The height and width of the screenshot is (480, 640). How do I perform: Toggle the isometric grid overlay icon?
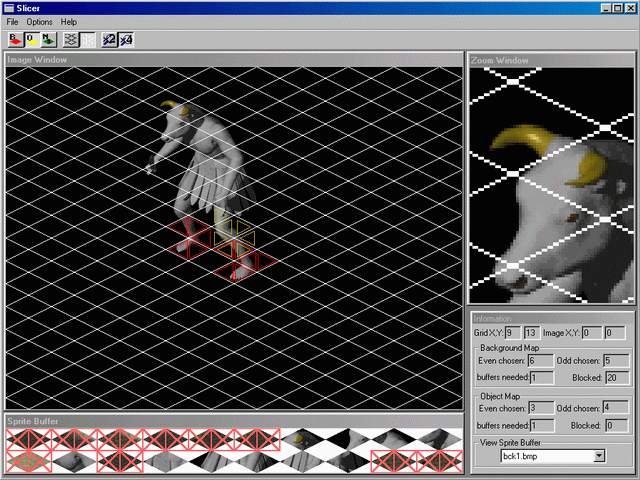[71, 39]
